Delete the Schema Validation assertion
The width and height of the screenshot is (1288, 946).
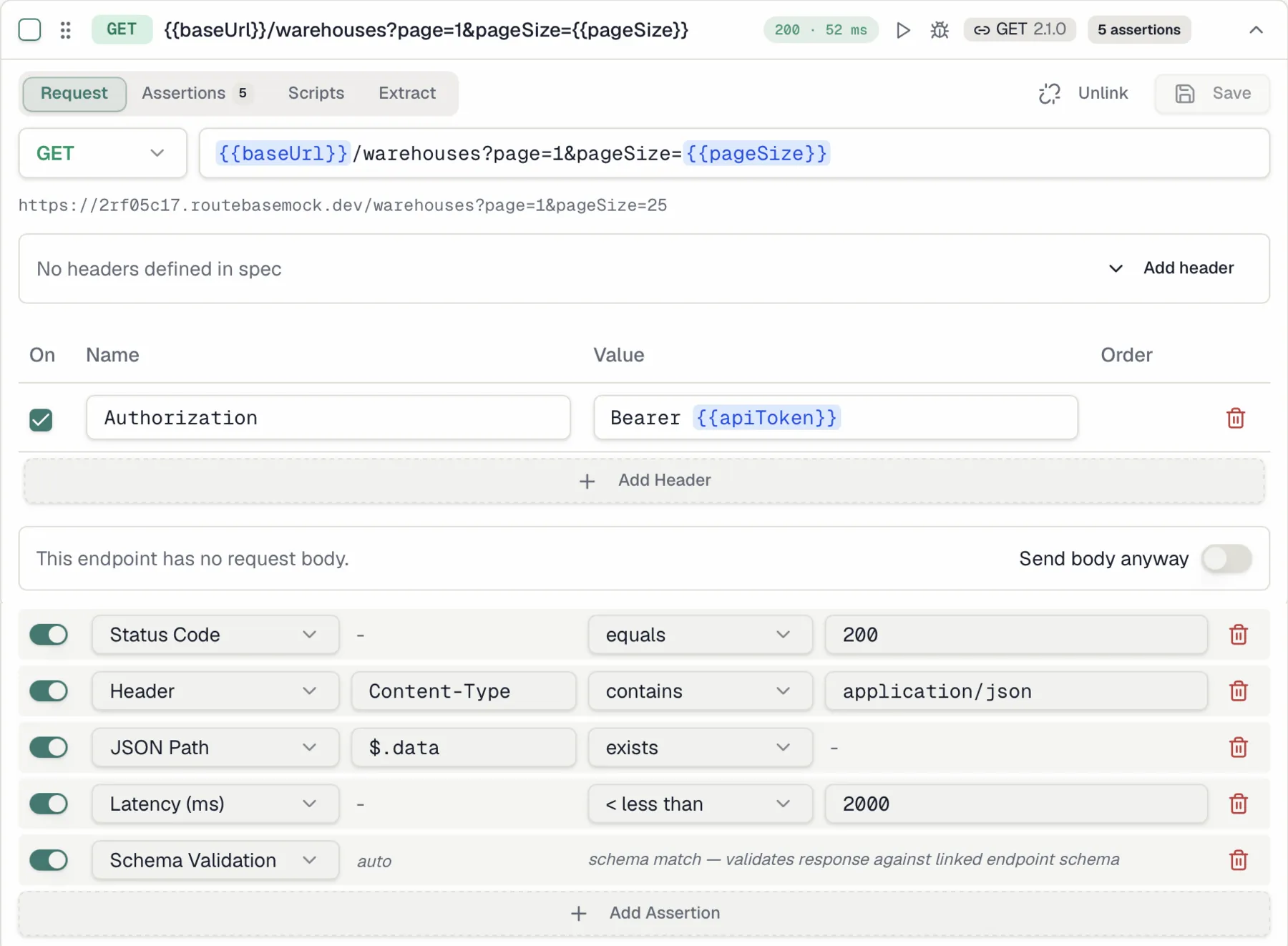pos(1238,860)
